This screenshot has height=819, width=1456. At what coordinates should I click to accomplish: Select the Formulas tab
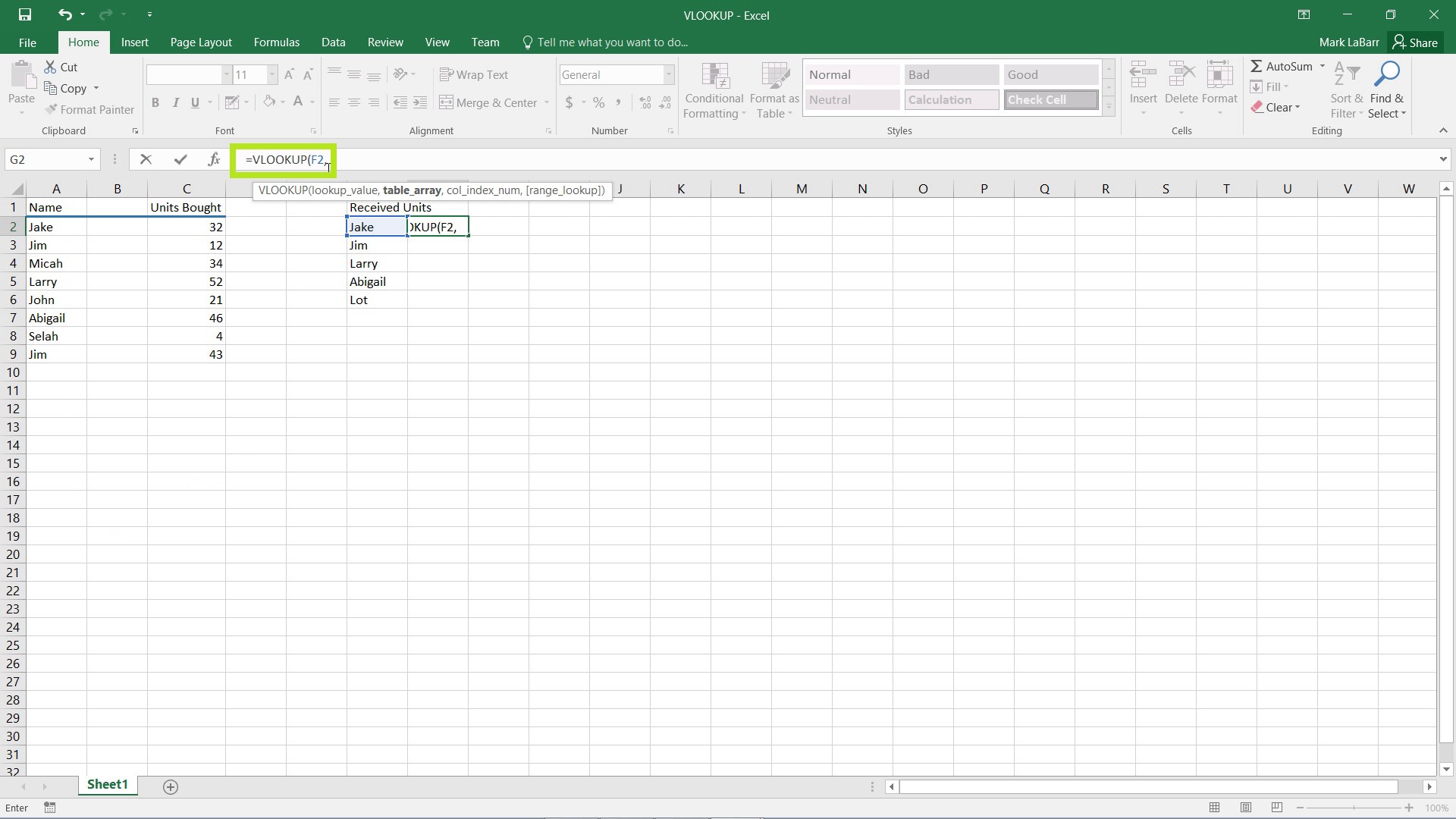click(x=276, y=42)
